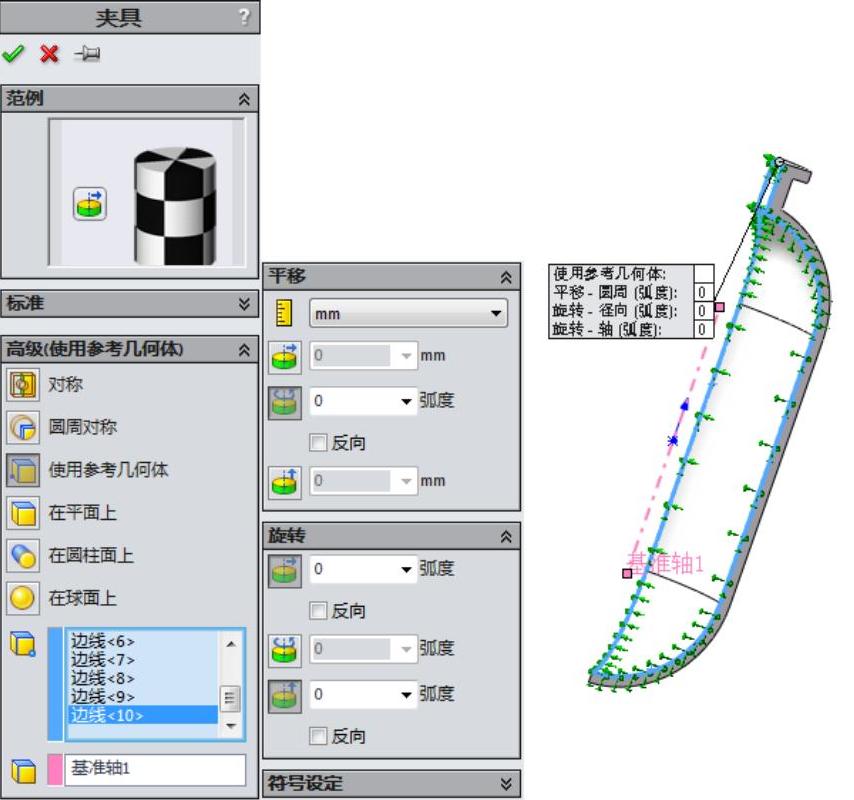Viewport: 854px width, 800px height.
Task: Pin the fixture property panel
Action: [x=87, y=53]
